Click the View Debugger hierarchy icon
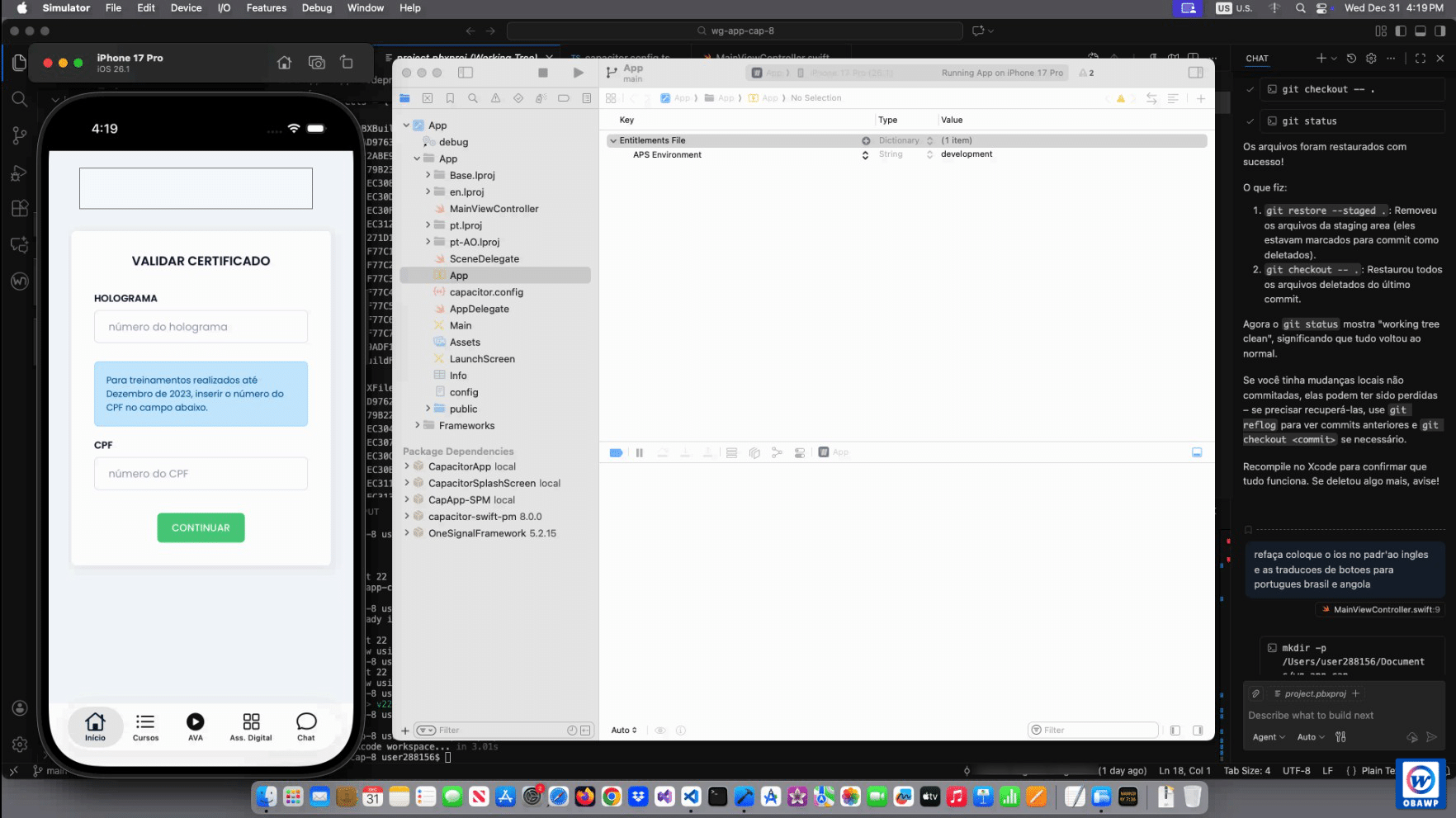The image size is (1456, 818). click(754, 452)
